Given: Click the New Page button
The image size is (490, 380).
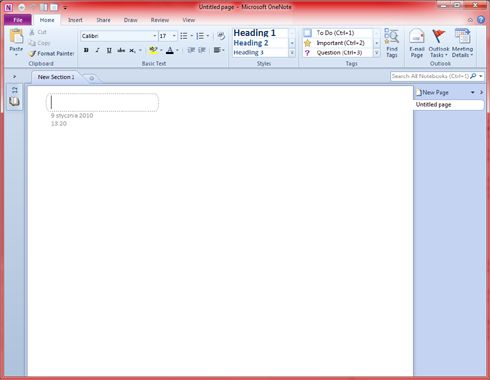Looking at the screenshot, I should click(432, 92).
